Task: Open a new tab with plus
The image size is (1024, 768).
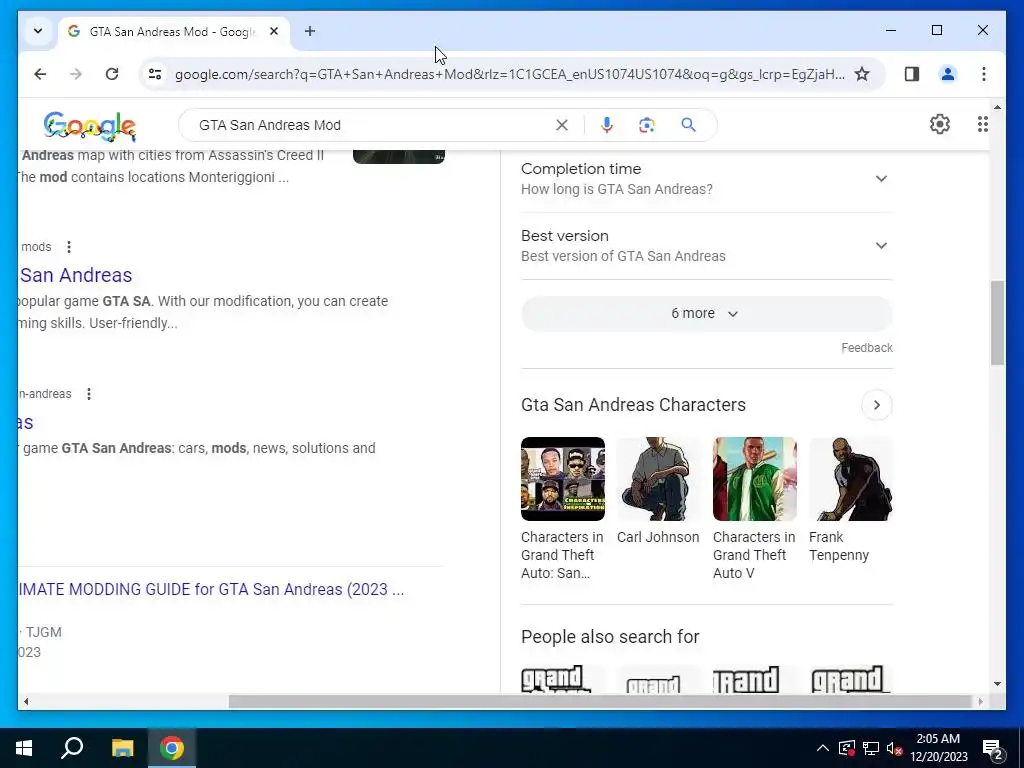Action: [x=310, y=31]
